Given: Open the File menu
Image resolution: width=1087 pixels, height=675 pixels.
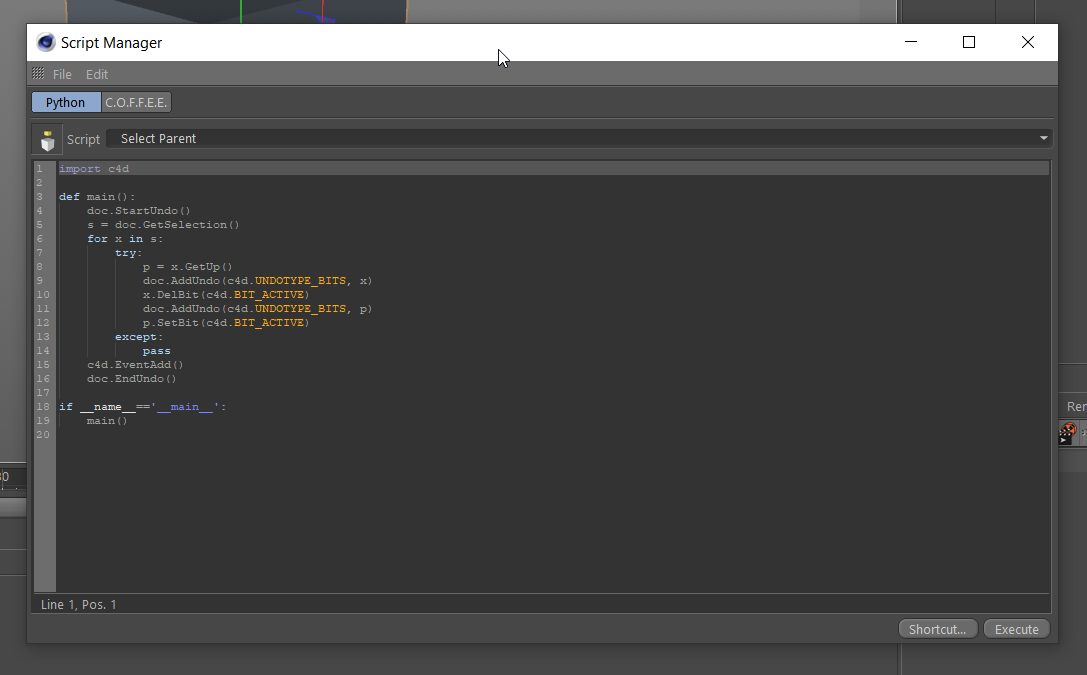Looking at the screenshot, I should (x=62, y=73).
